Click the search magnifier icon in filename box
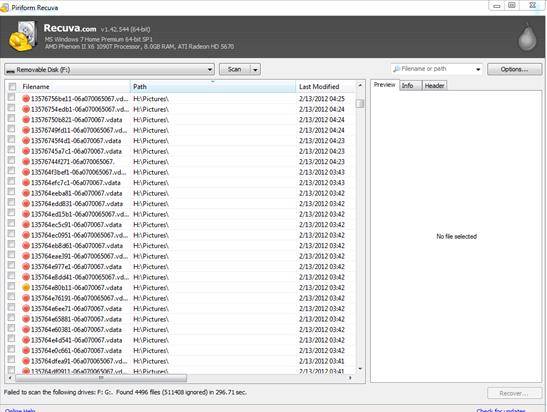The width and height of the screenshot is (547, 412). [396, 69]
